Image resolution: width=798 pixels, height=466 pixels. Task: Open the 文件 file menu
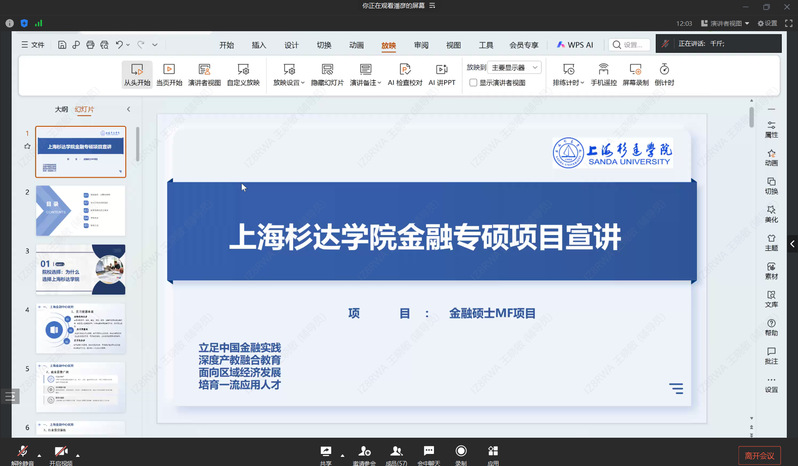pos(33,45)
